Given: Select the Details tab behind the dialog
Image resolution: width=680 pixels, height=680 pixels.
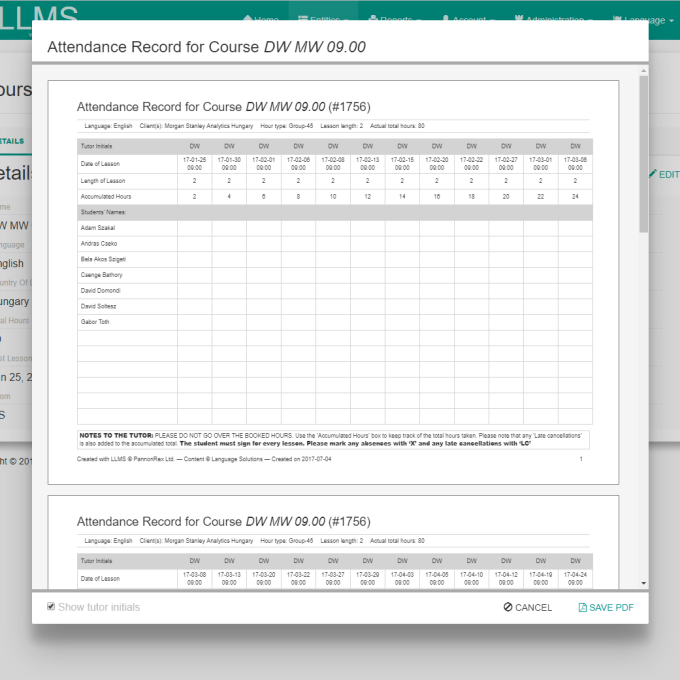Looking at the screenshot, I should (x=14, y=141).
